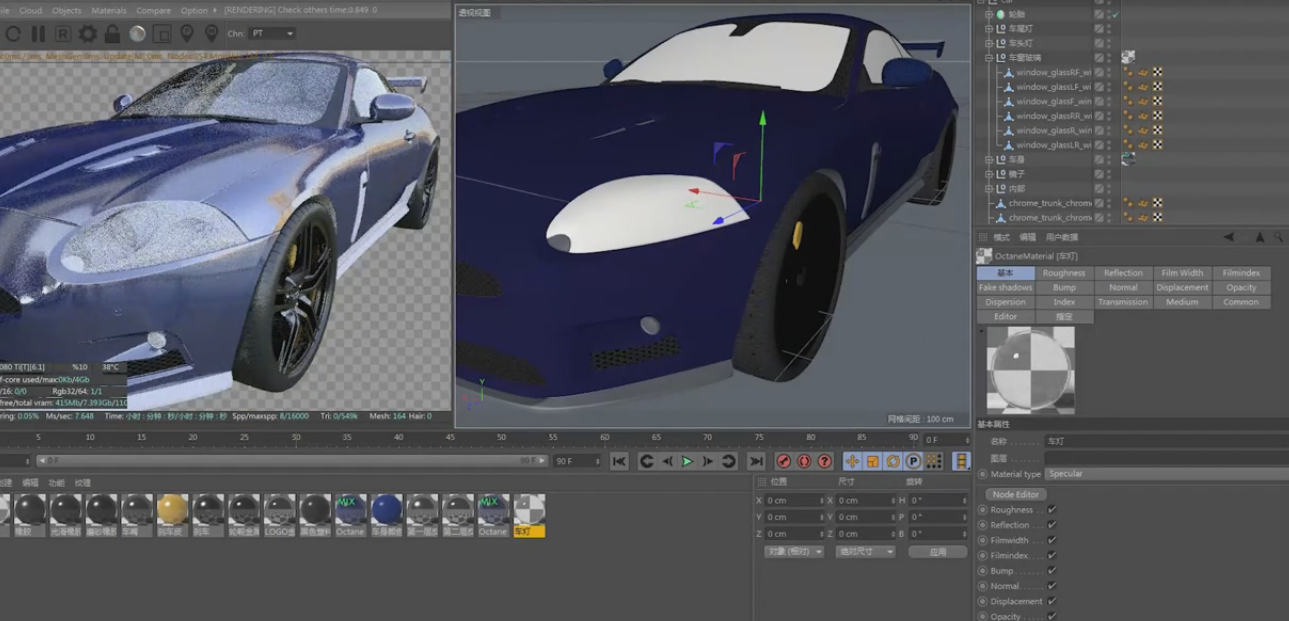The width and height of the screenshot is (1289, 621).
Task: Open Octane render settings gear
Action: tap(87, 34)
